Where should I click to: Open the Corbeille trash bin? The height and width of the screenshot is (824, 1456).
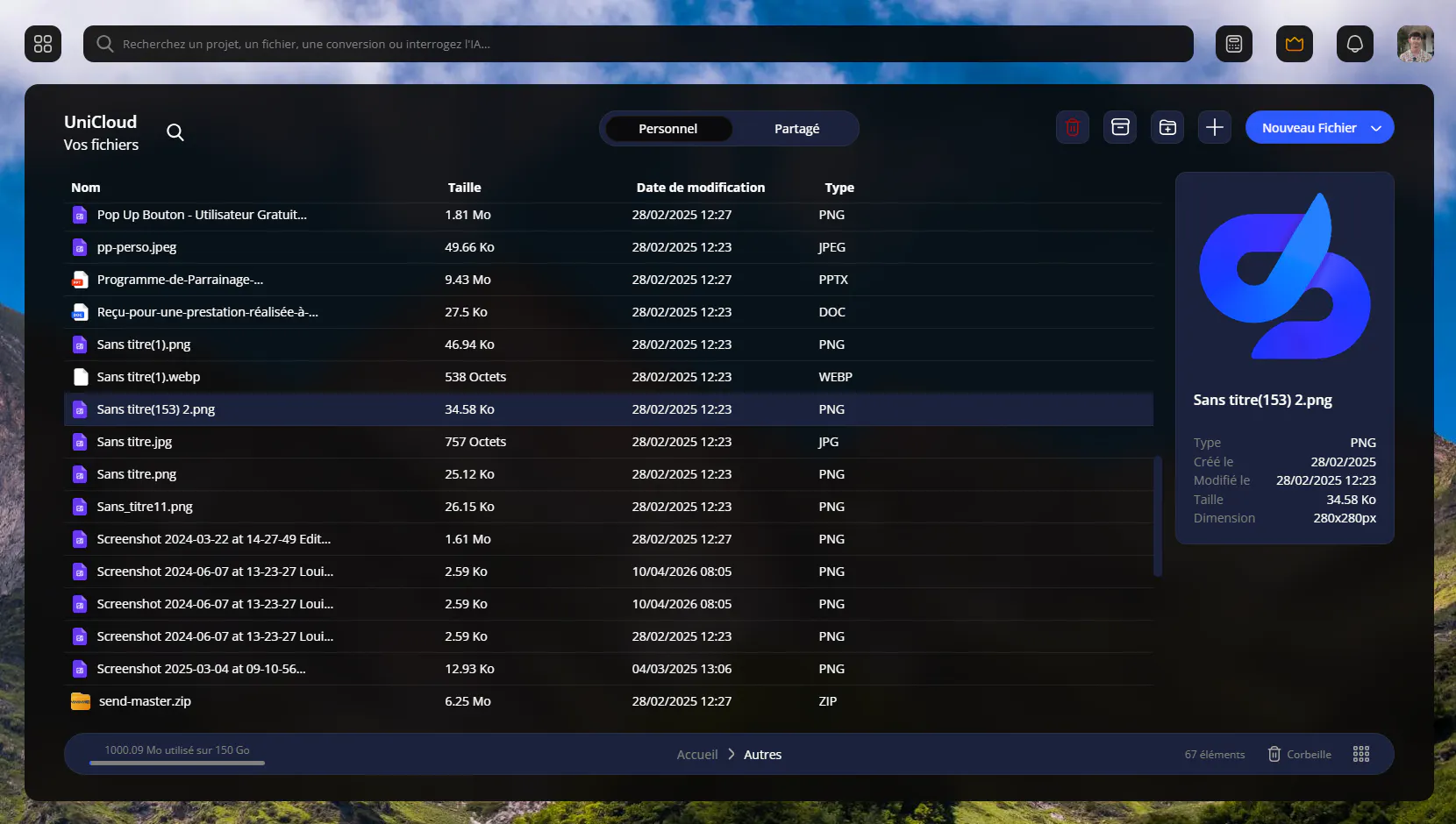[1300, 755]
